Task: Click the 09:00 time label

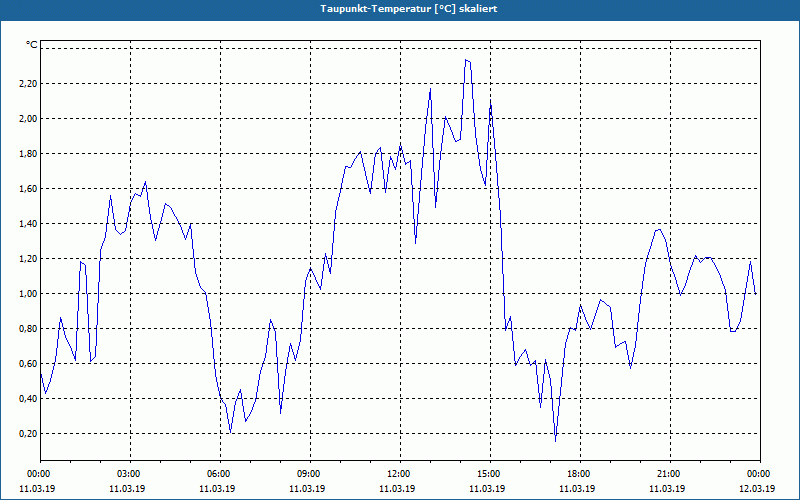Action: (310, 474)
